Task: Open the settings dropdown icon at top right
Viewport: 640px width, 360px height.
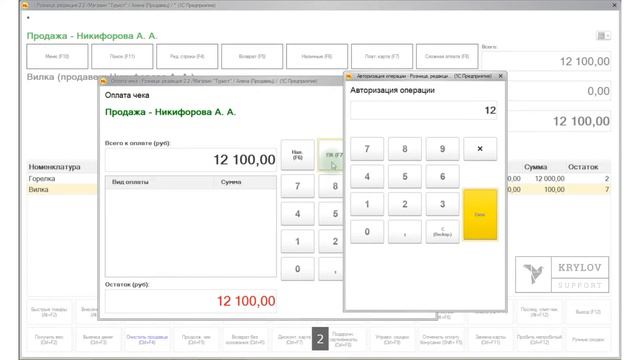Action: coord(603,36)
